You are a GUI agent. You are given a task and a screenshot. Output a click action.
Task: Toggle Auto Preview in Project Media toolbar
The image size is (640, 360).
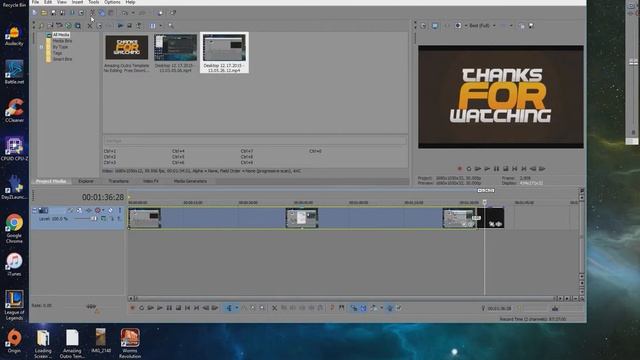click(139, 26)
